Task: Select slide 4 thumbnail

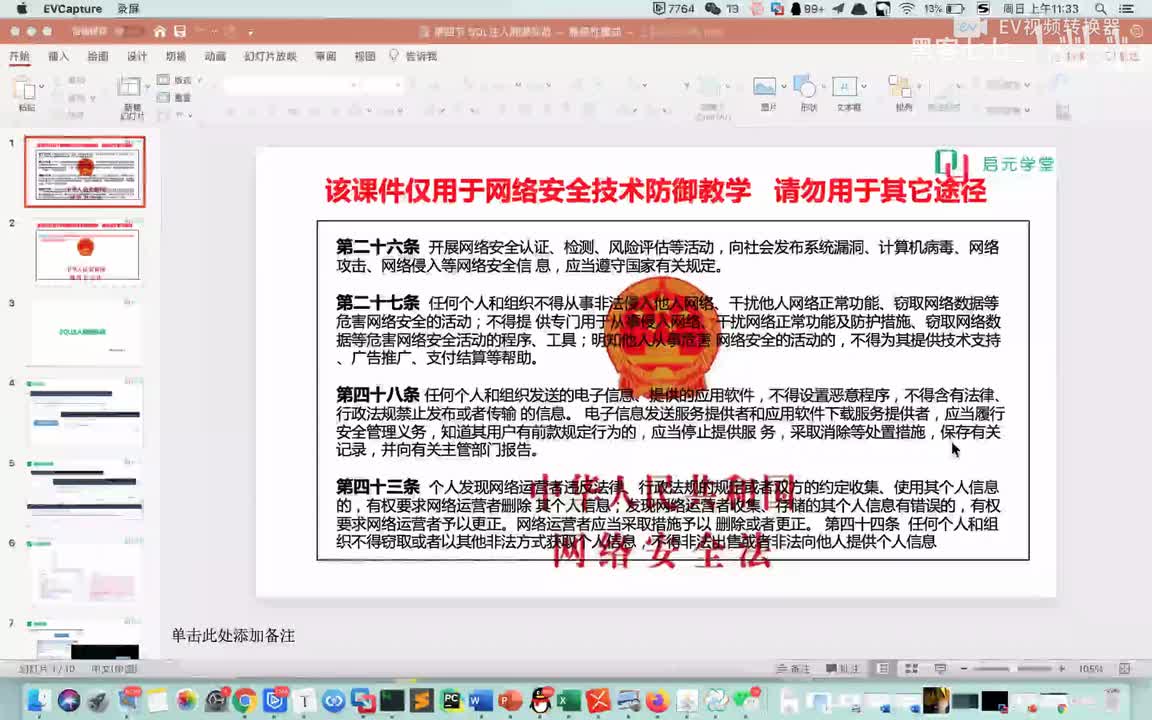Action: point(87,411)
